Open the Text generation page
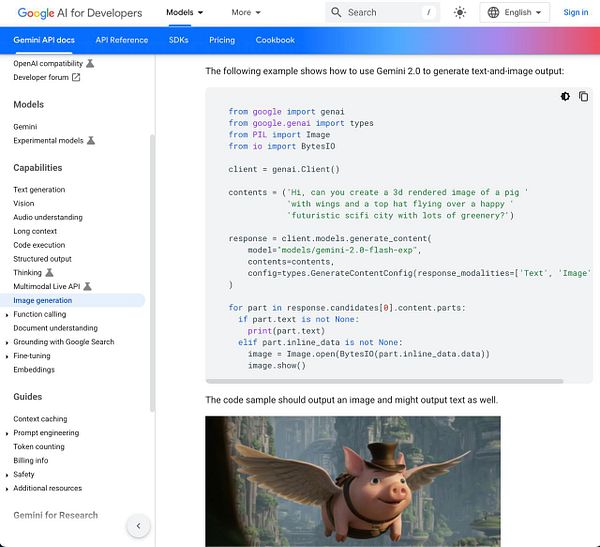Viewport: 600px width, 547px height. tap(39, 189)
